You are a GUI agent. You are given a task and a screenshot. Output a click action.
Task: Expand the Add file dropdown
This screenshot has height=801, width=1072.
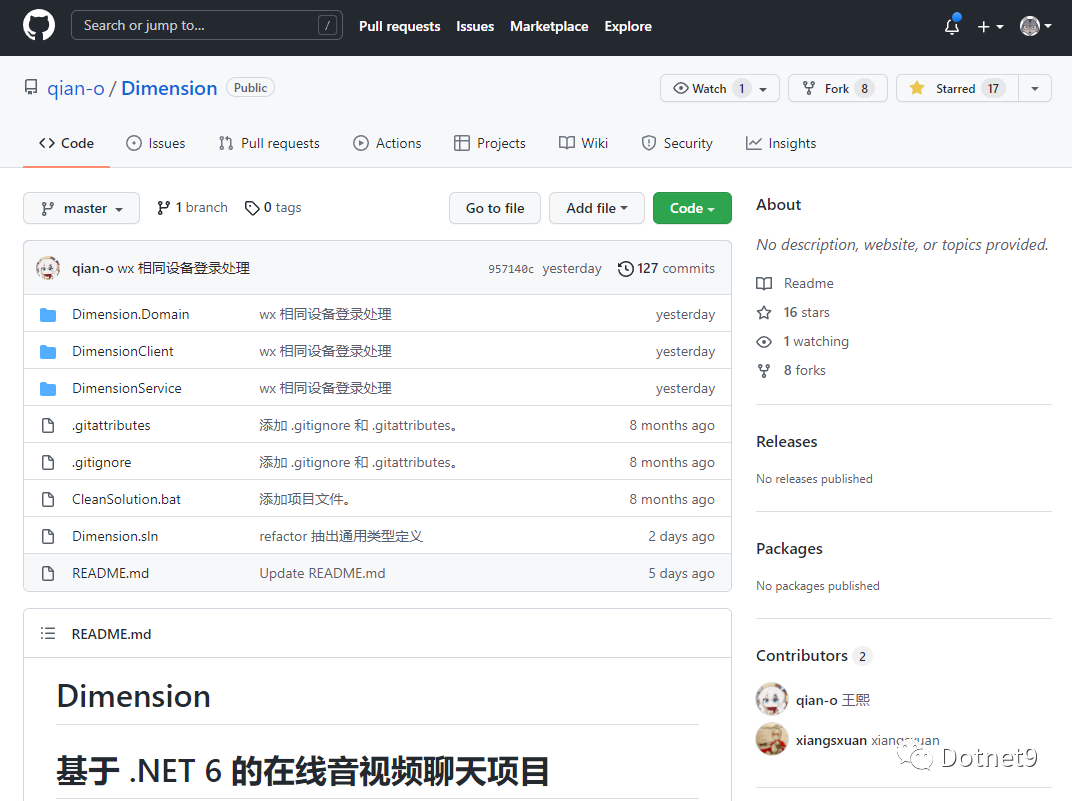[597, 208]
